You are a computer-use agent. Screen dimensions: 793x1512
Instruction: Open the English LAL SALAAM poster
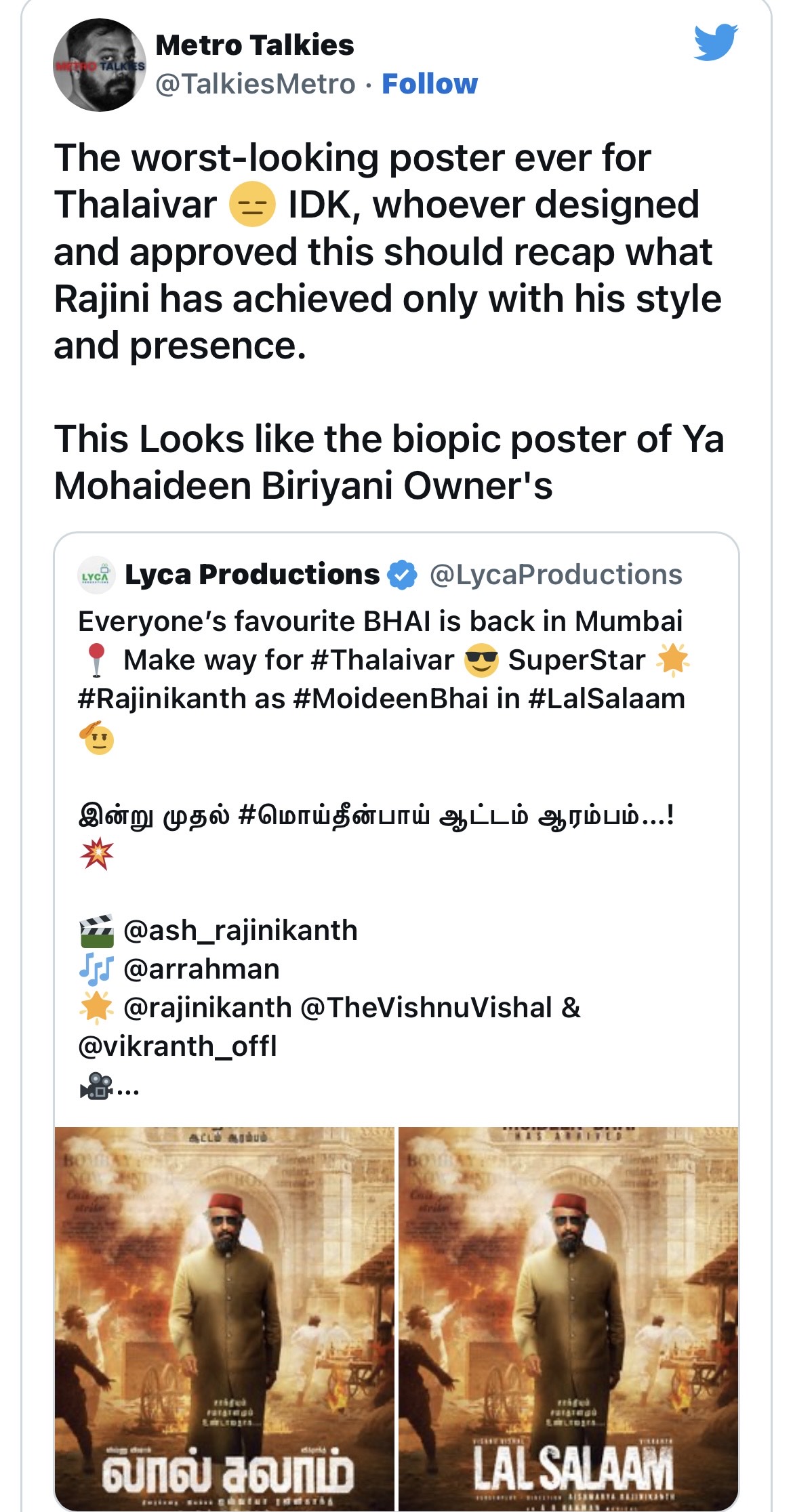[568, 1318]
